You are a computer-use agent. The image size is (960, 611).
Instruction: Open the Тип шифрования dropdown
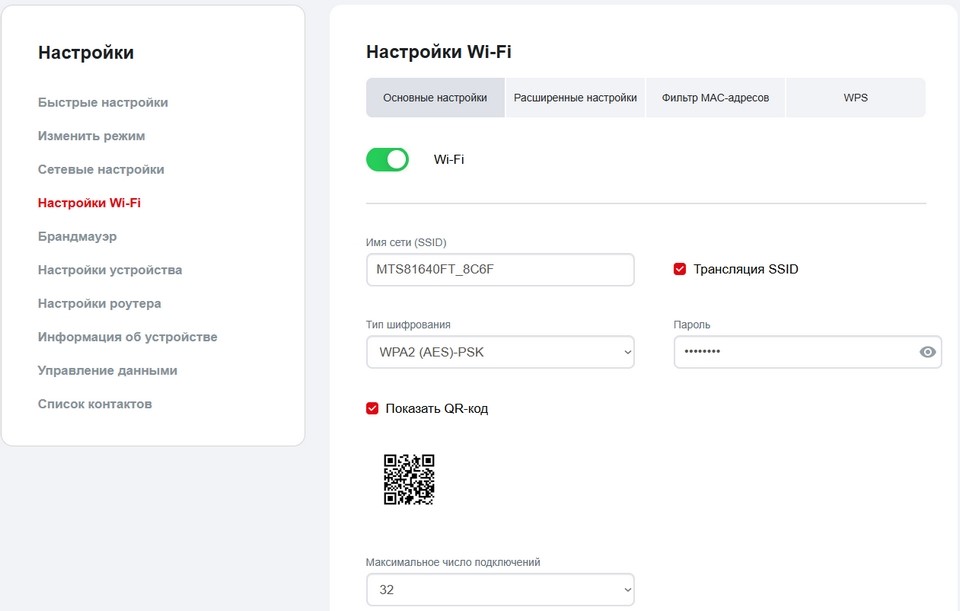coord(500,352)
